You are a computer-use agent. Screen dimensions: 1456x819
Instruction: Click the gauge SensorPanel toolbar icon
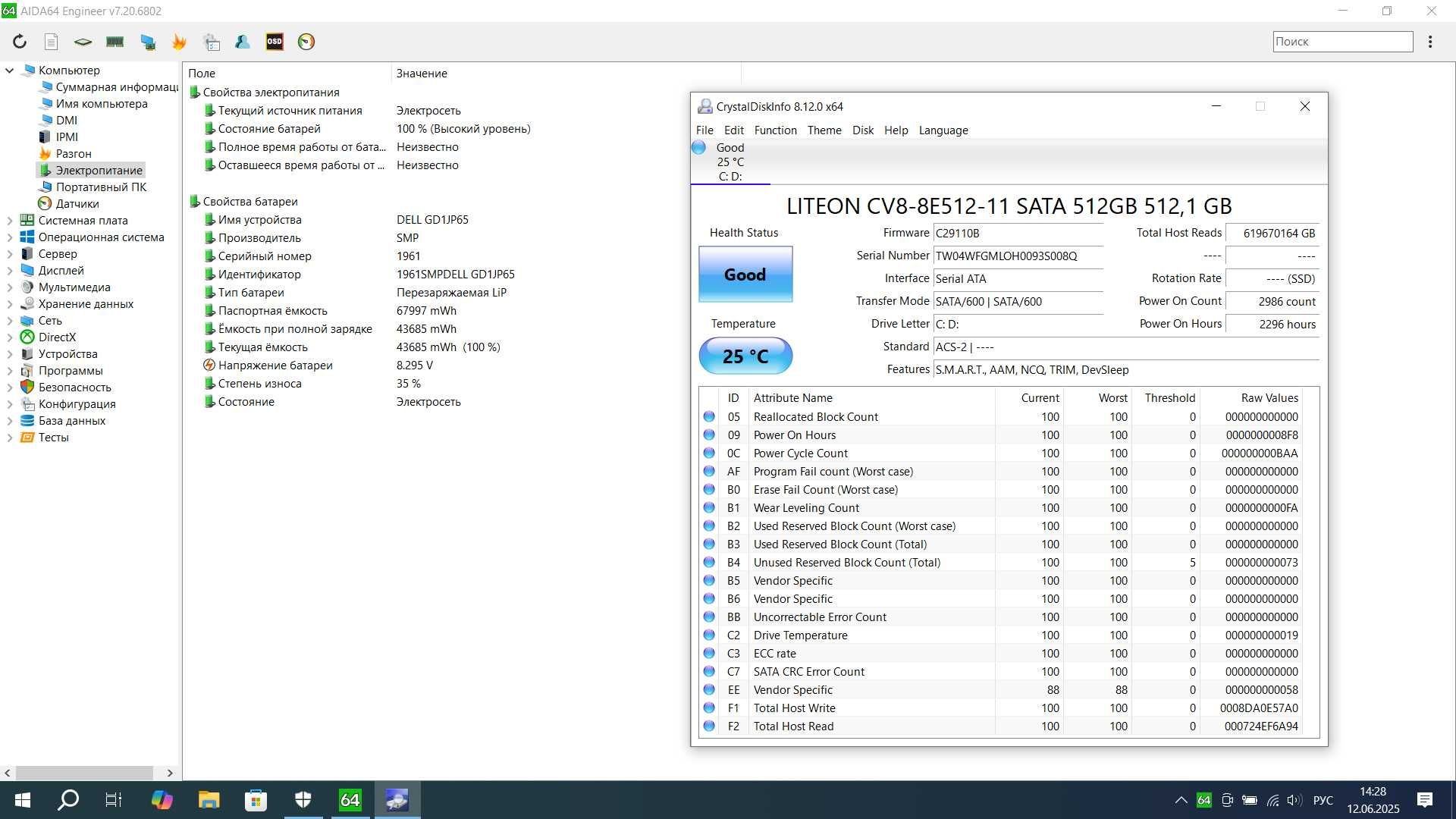[306, 42]
